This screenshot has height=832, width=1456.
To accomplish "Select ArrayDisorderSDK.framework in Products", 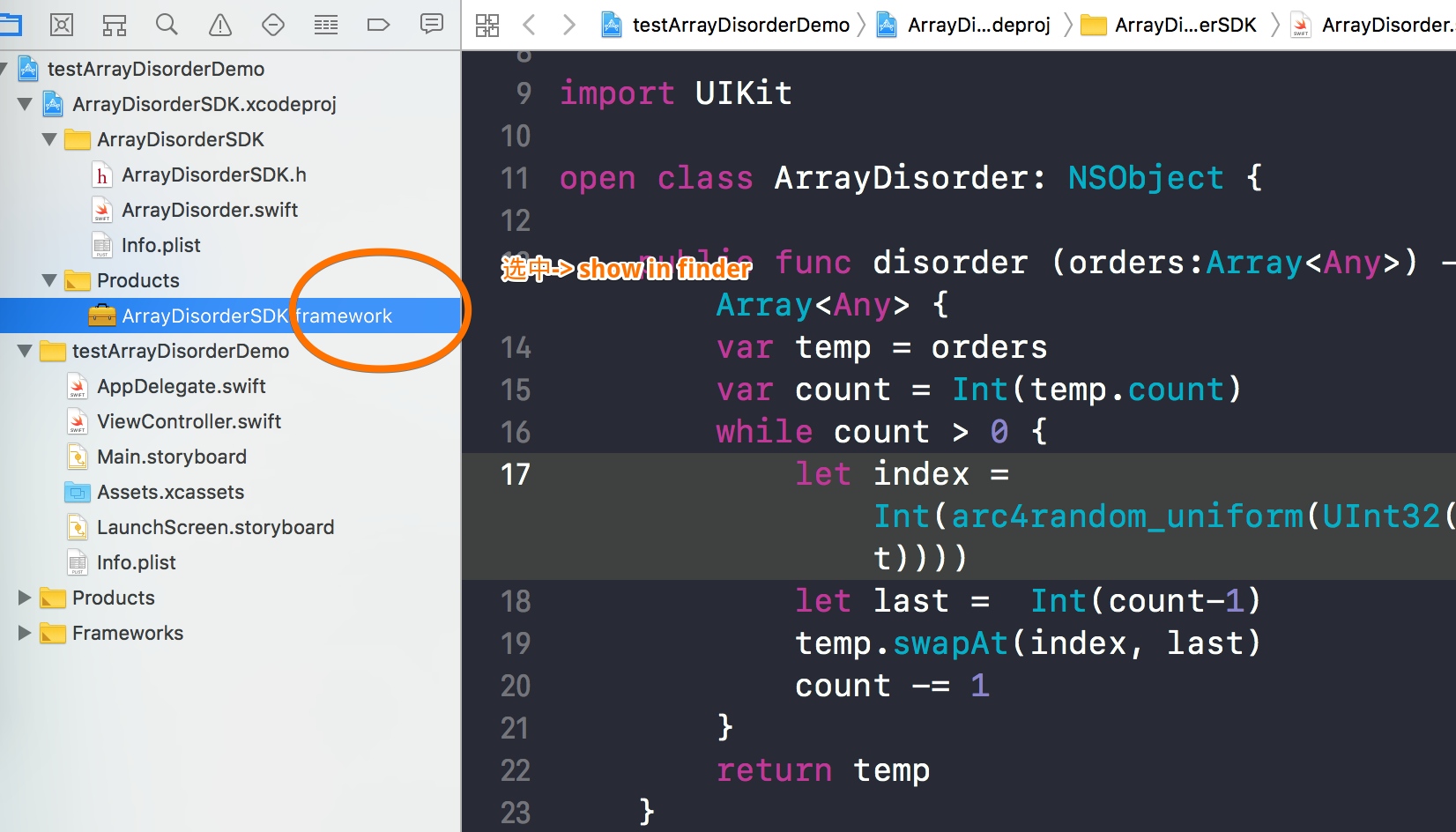I will click(x=256, y=316).
